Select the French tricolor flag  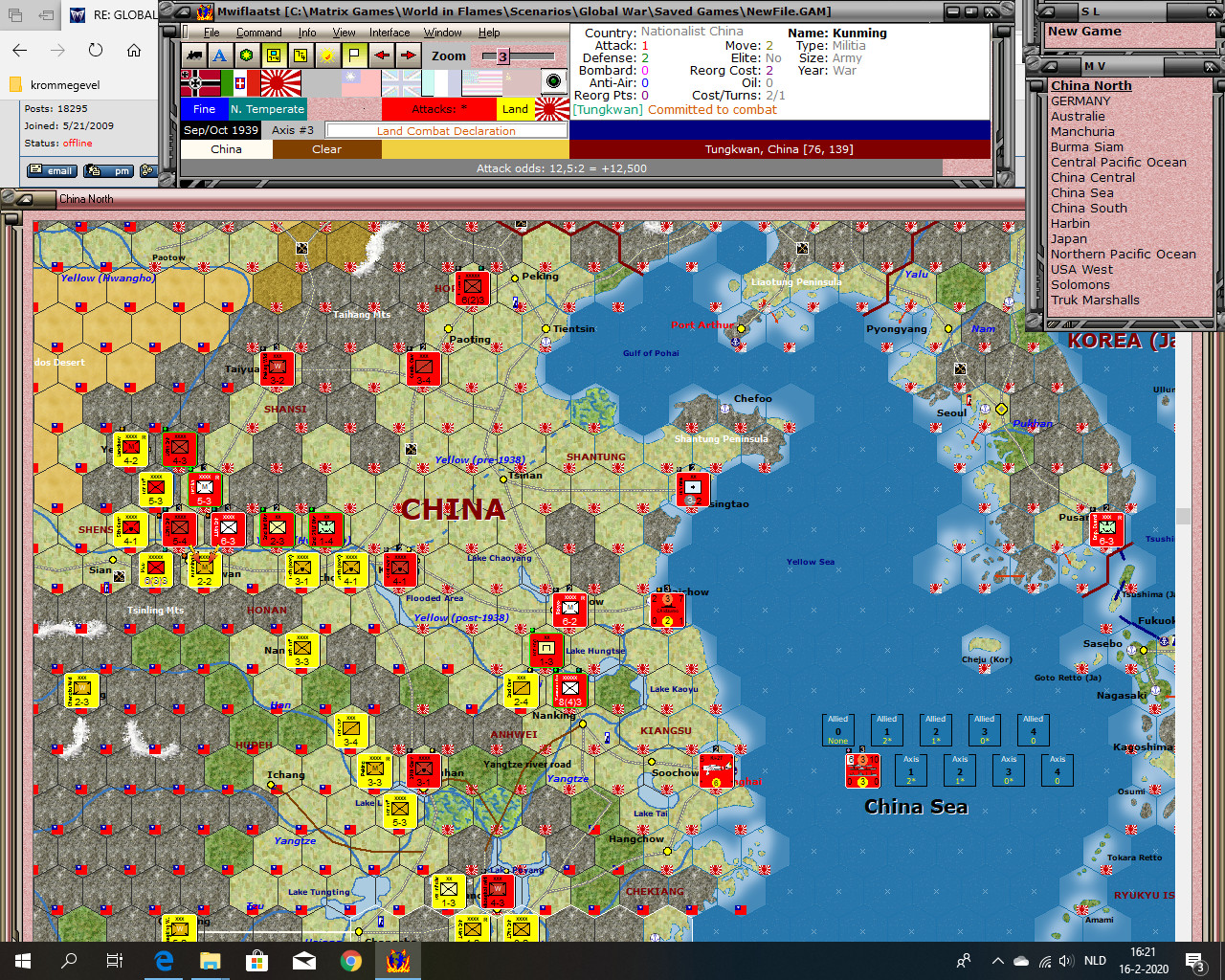point(441,83)
